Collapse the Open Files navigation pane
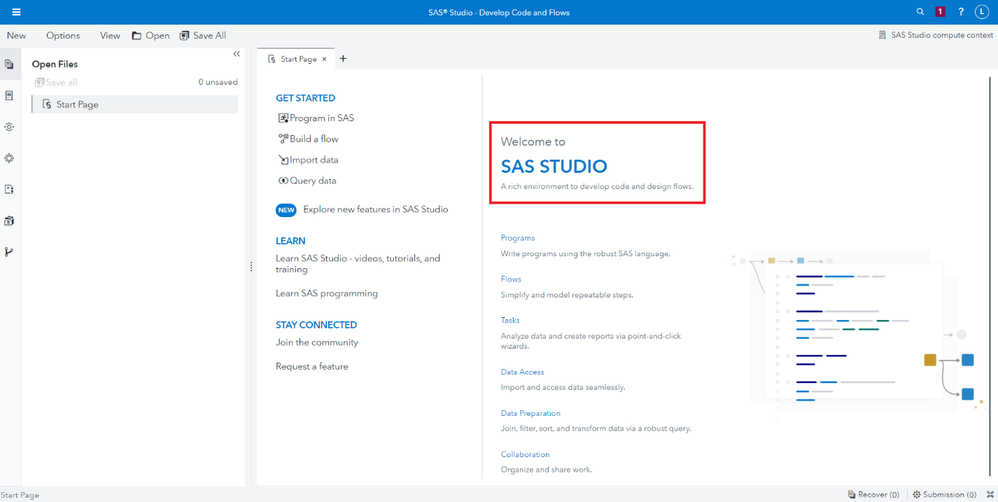 click(x=236, y=54)
